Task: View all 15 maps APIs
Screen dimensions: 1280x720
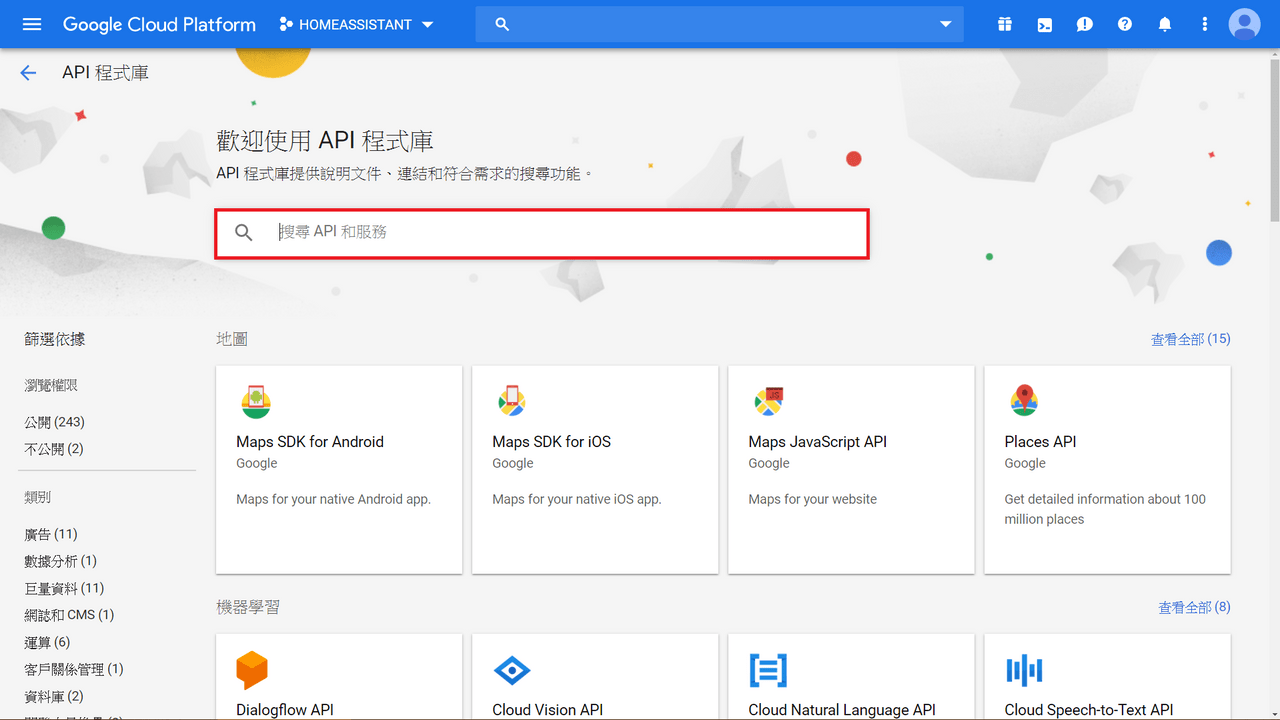Action: 1190,340
